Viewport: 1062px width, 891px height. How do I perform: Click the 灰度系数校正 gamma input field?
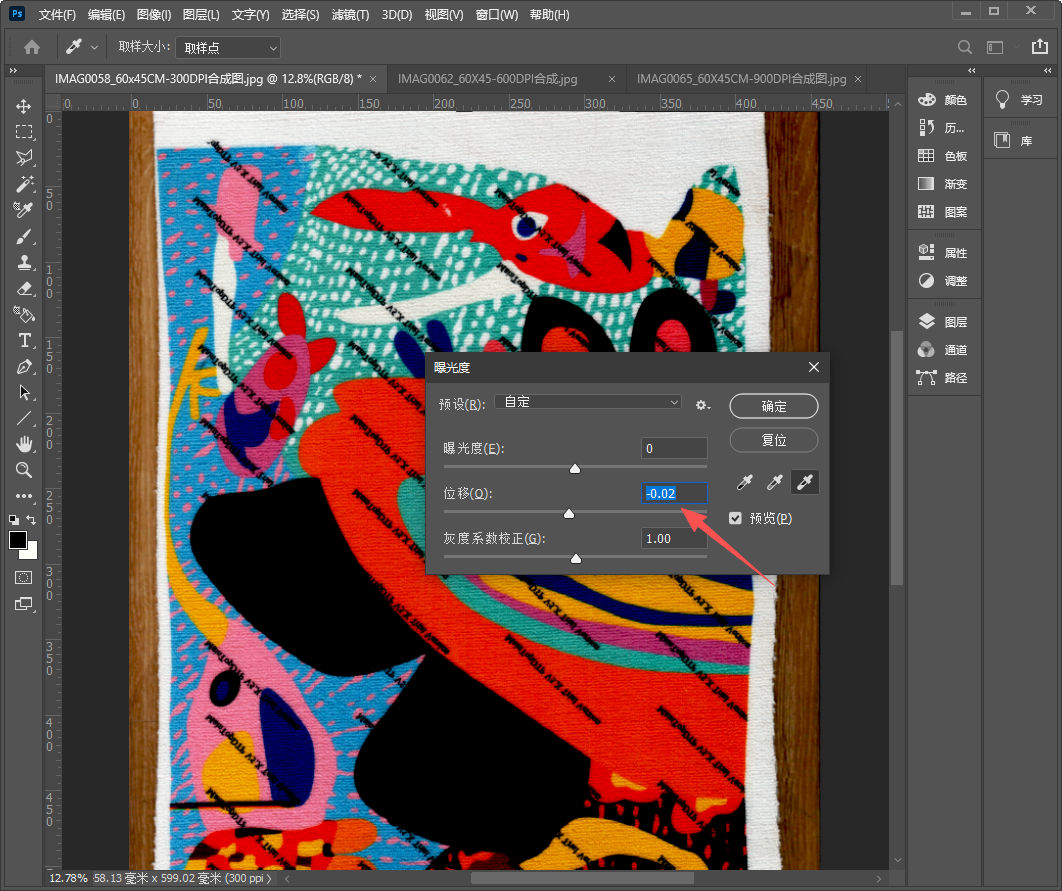coord(674,539)
